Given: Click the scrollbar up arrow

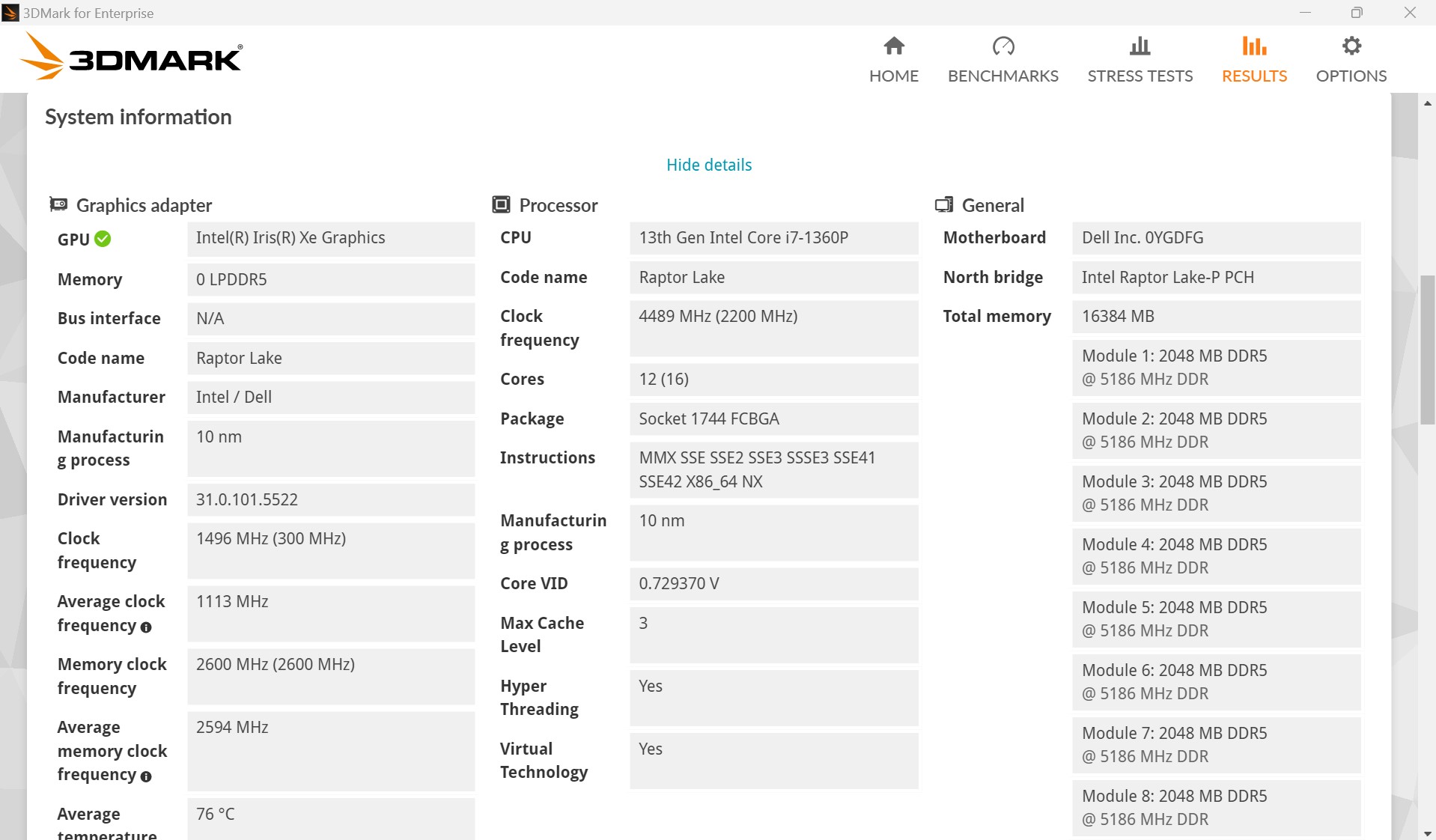Looking at the screenshot, I should [1427, 103].
